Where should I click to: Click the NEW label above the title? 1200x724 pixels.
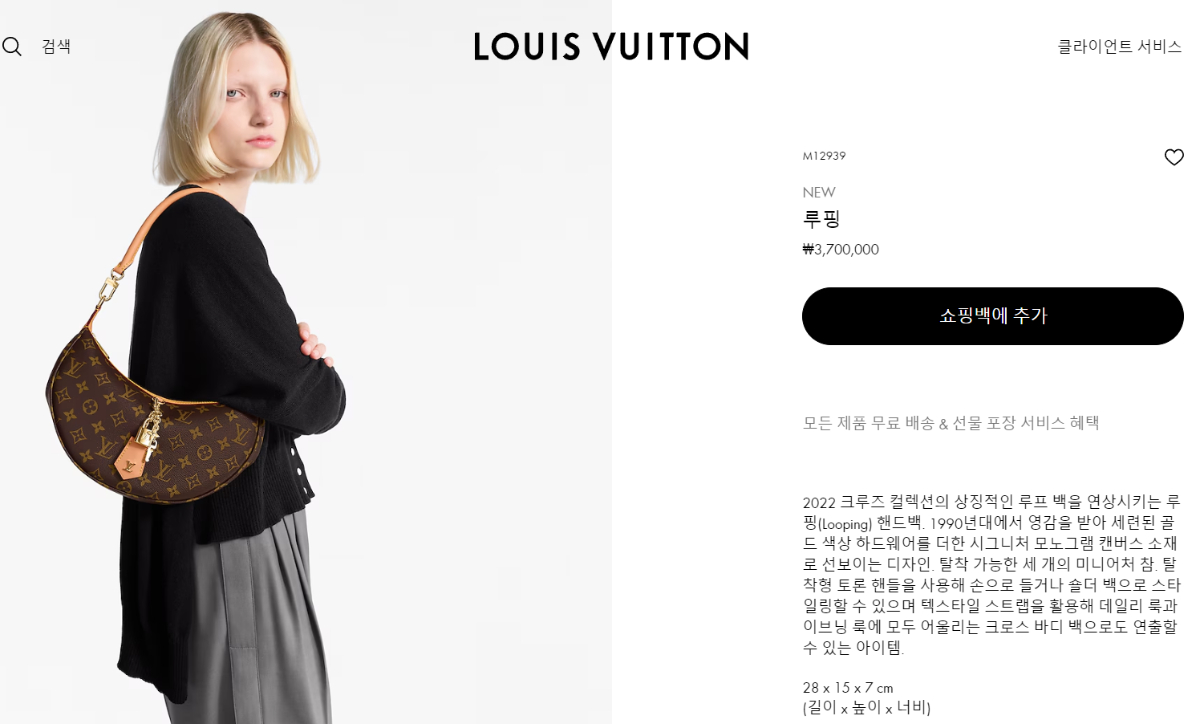819,192
